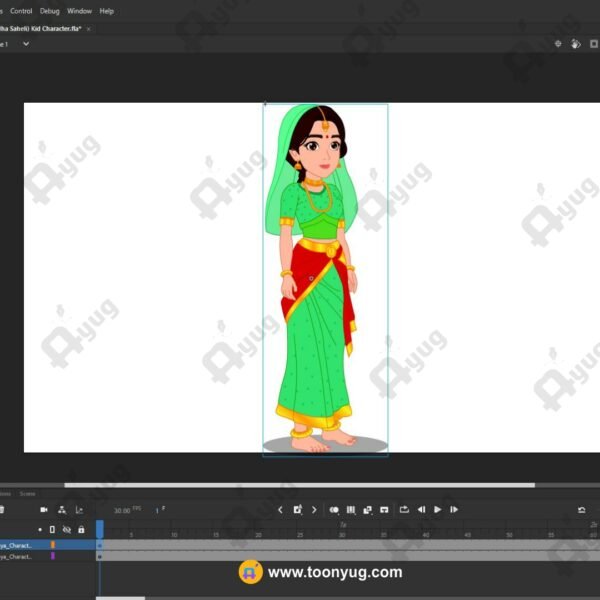Click the reset timeline zoom icon
This screenshot has height=600, width=600.
pyautogui.click(x=582, y=510)
